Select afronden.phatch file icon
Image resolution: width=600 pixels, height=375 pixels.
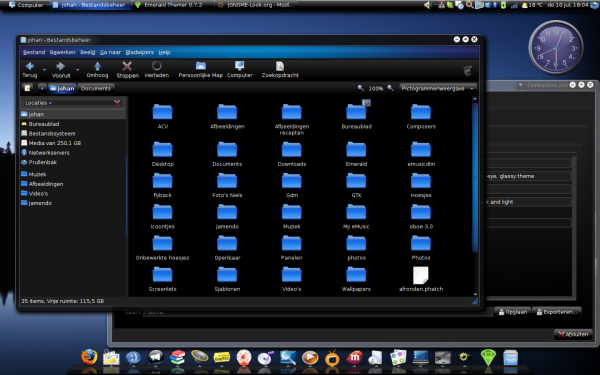click(x=421, y=275)
